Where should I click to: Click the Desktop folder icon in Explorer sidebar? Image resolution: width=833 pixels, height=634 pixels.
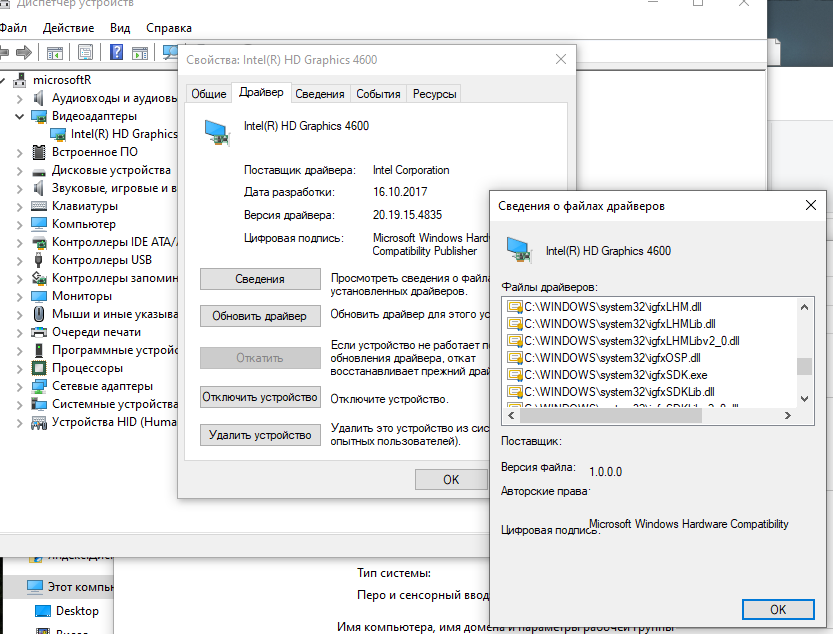pyautogui.click(x=43, y=611)
